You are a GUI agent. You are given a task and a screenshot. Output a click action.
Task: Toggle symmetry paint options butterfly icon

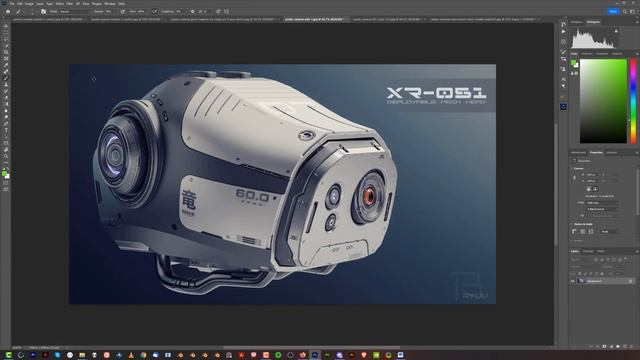click(227, 11)
